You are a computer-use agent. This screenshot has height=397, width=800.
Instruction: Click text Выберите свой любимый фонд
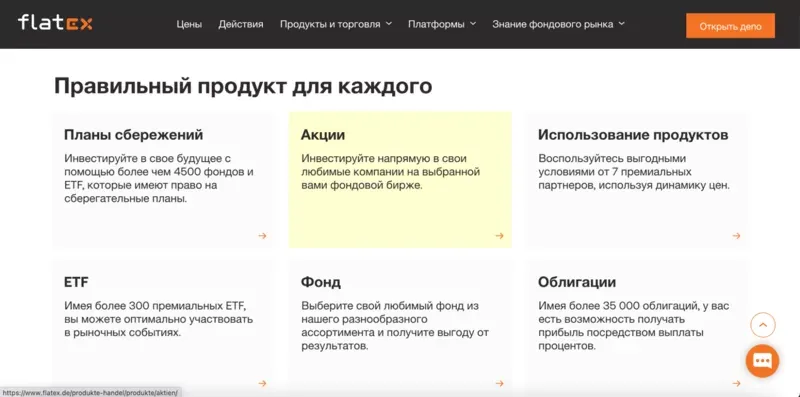395,326
